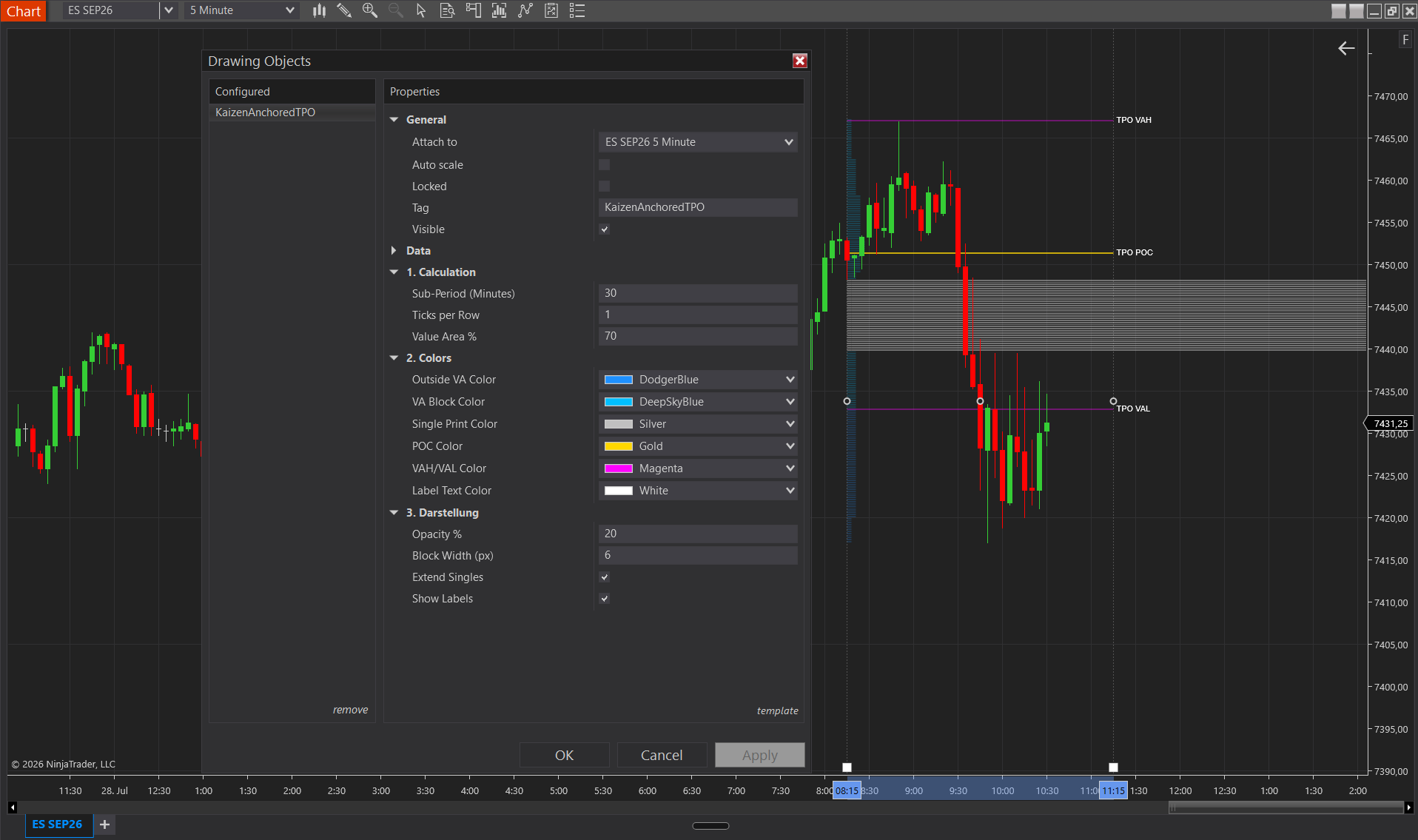Click the template link
1418x840 pixels.
point(777,710)
